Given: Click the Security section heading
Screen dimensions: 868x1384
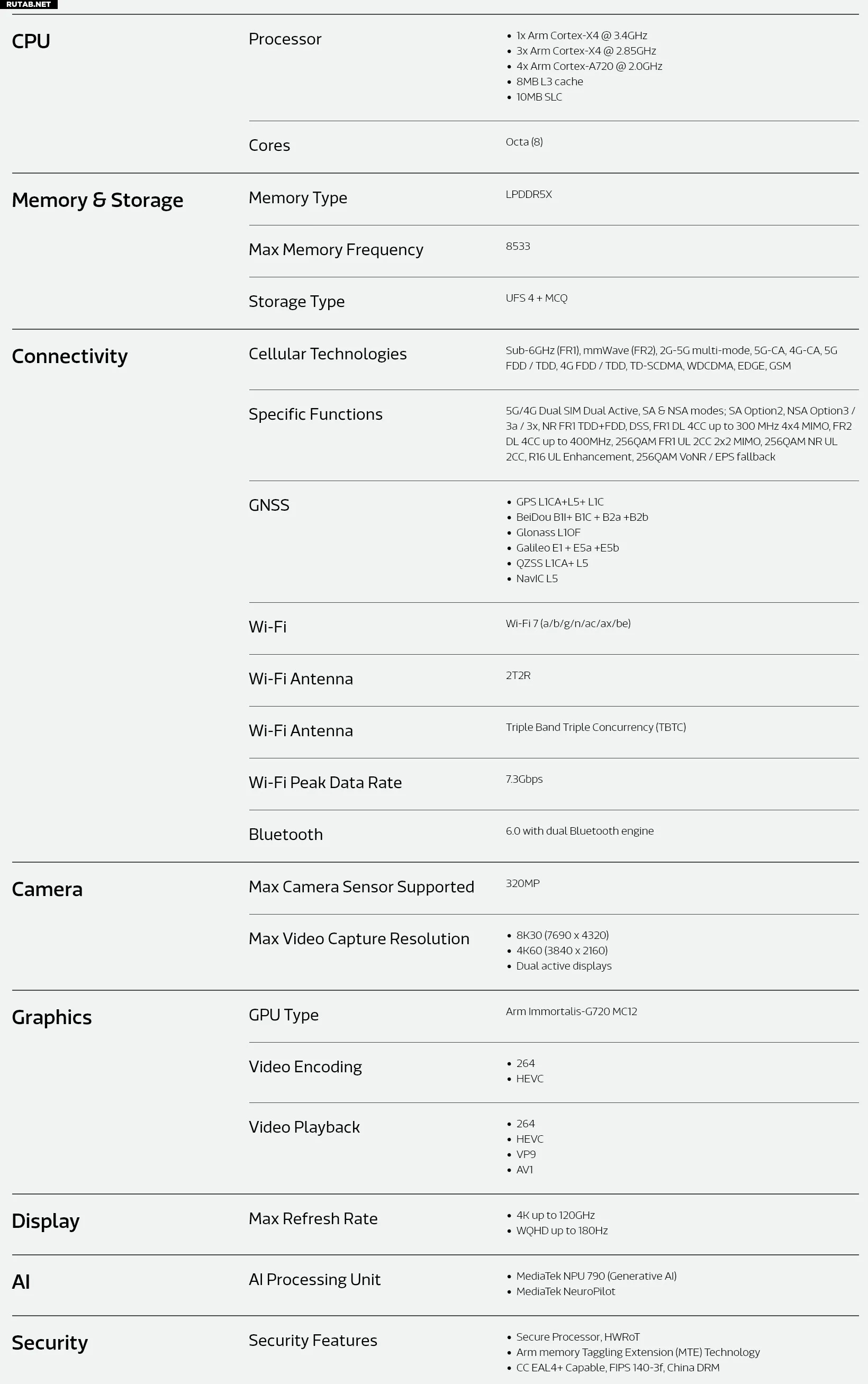Looking at the screenshot, I should tap(50, 1343).
